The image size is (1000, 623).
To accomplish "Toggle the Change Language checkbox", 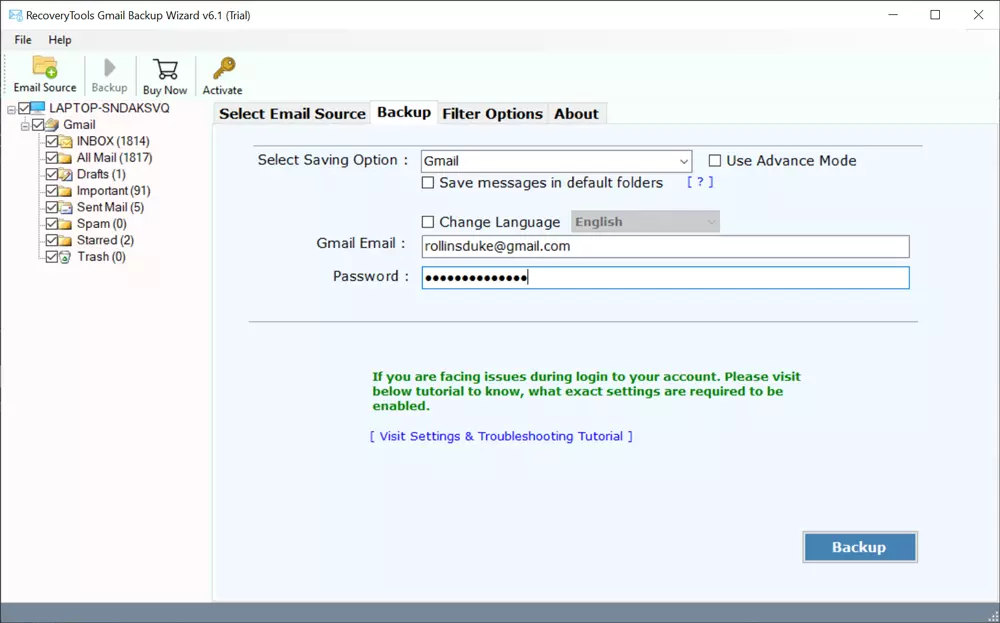I will tap(428, 222).
